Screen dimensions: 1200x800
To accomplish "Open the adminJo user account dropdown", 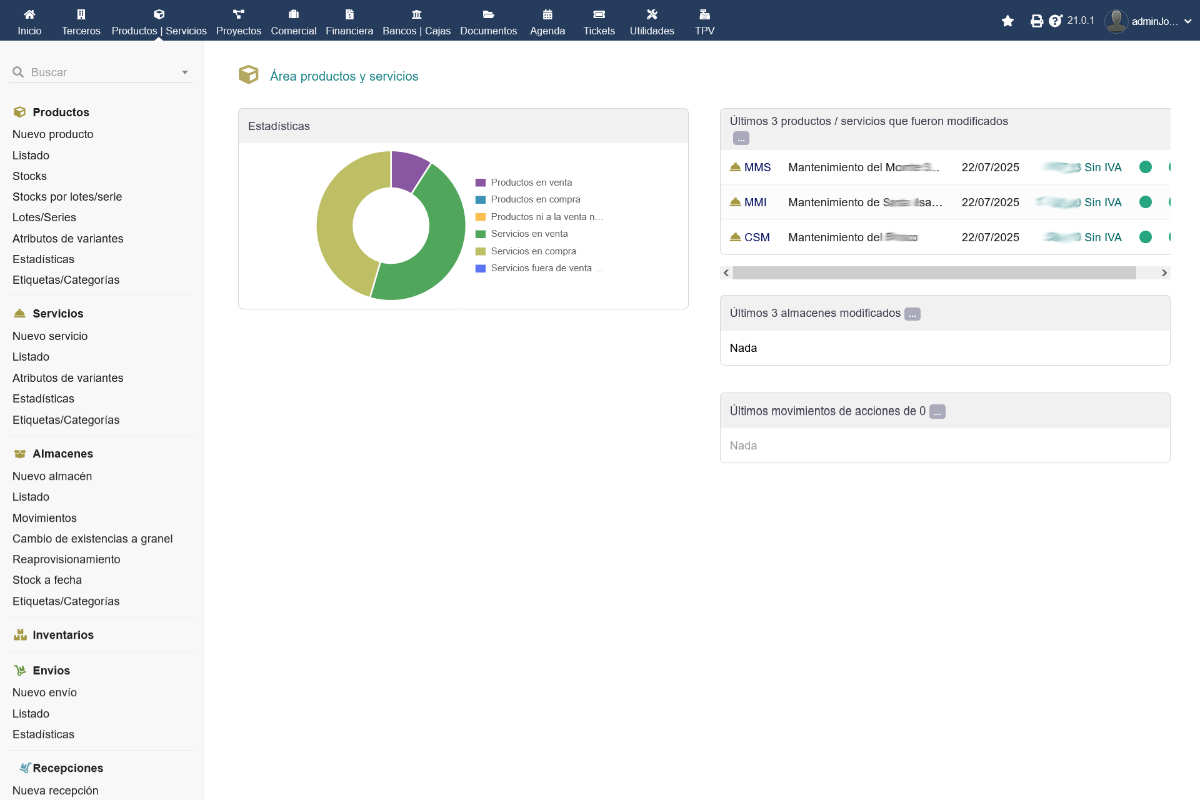I will pyautogui.click(x=1150, y=21).
